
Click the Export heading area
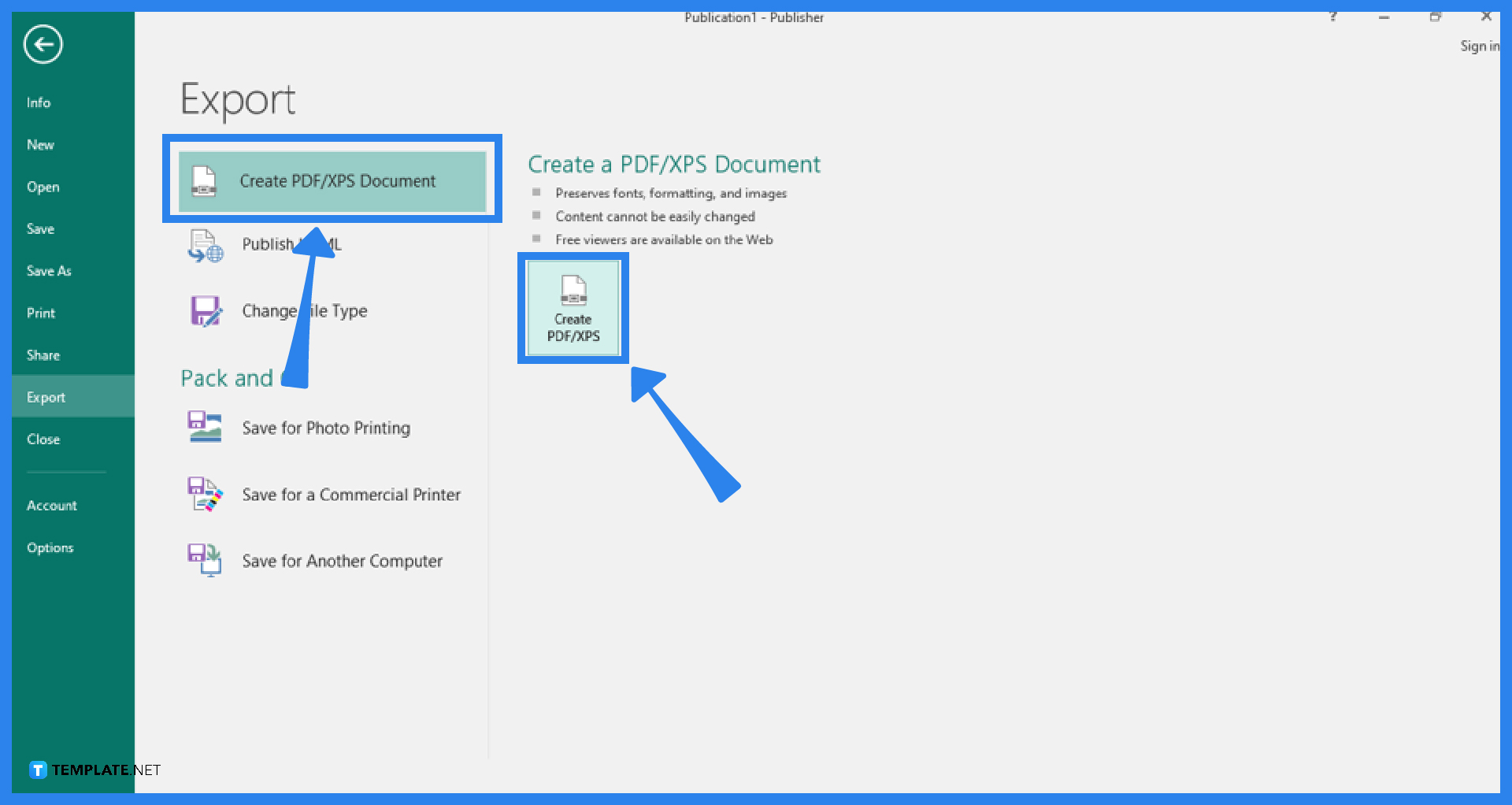(238, 99)
